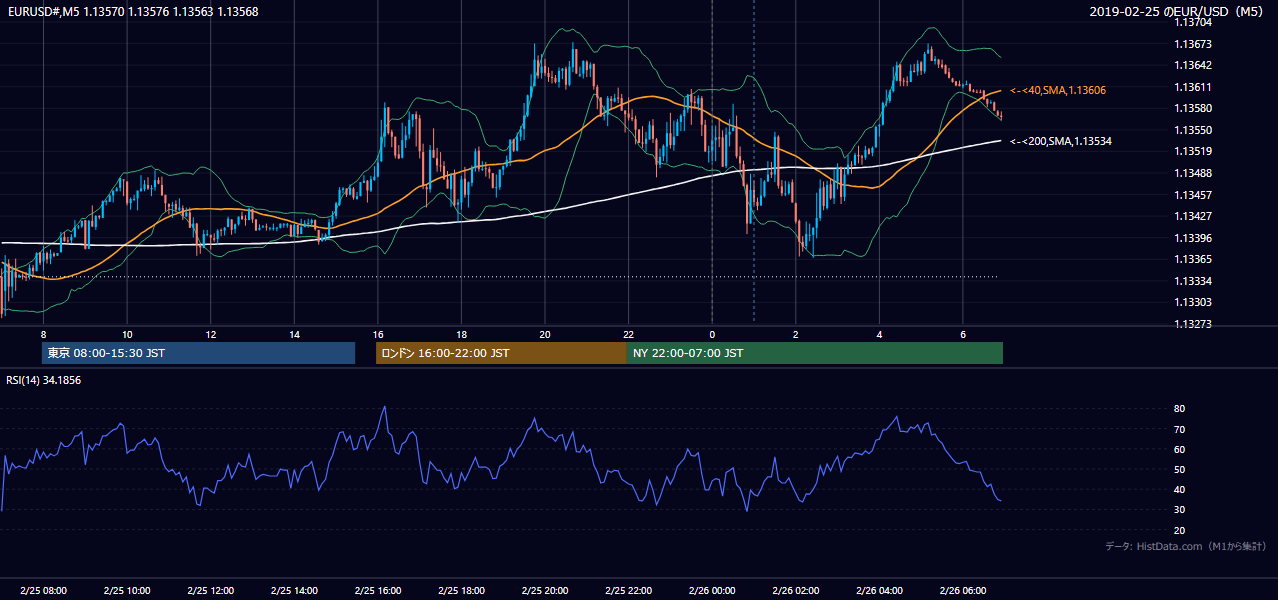Click the 2/26 00:00 date label

(712, 591)
